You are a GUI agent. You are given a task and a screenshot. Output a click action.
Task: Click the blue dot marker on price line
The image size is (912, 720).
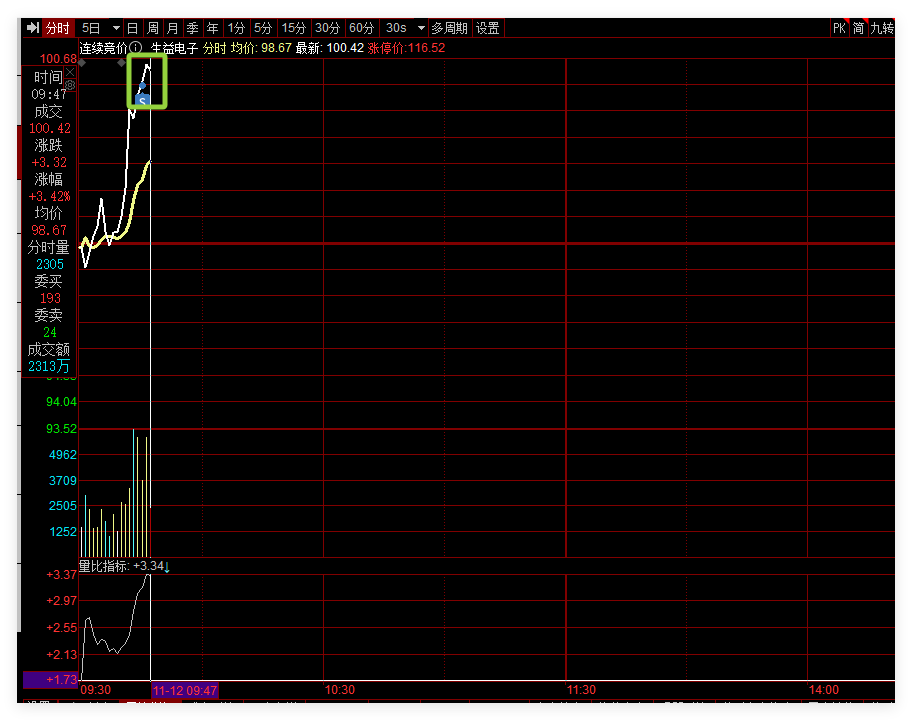tap(142, 85)
